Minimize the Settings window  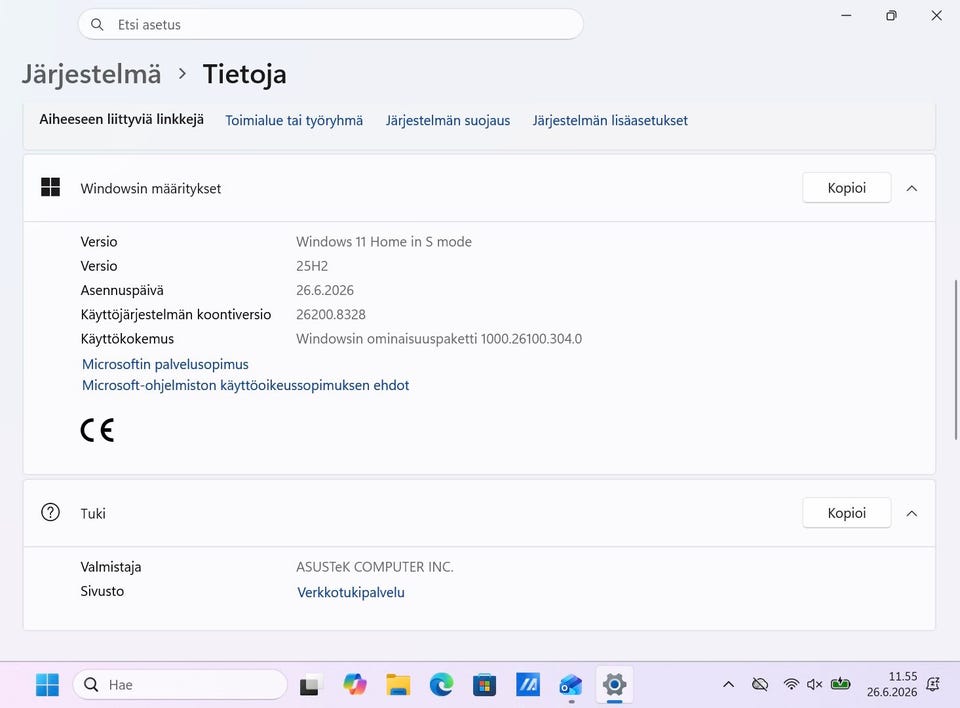pyautogui.click(x=846, y=15)
